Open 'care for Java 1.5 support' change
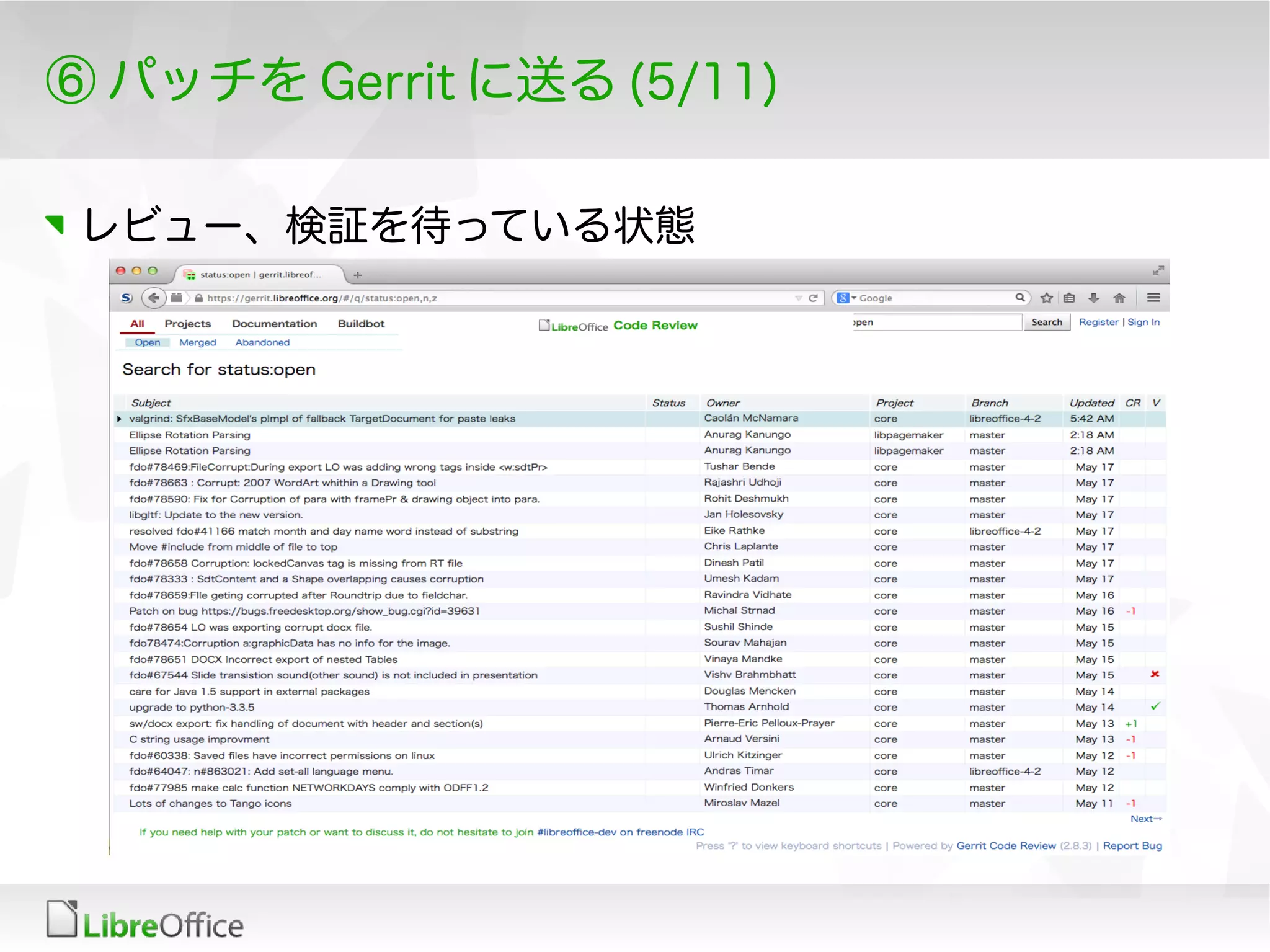Screen dimensions: 1270x952 [249, 692]
